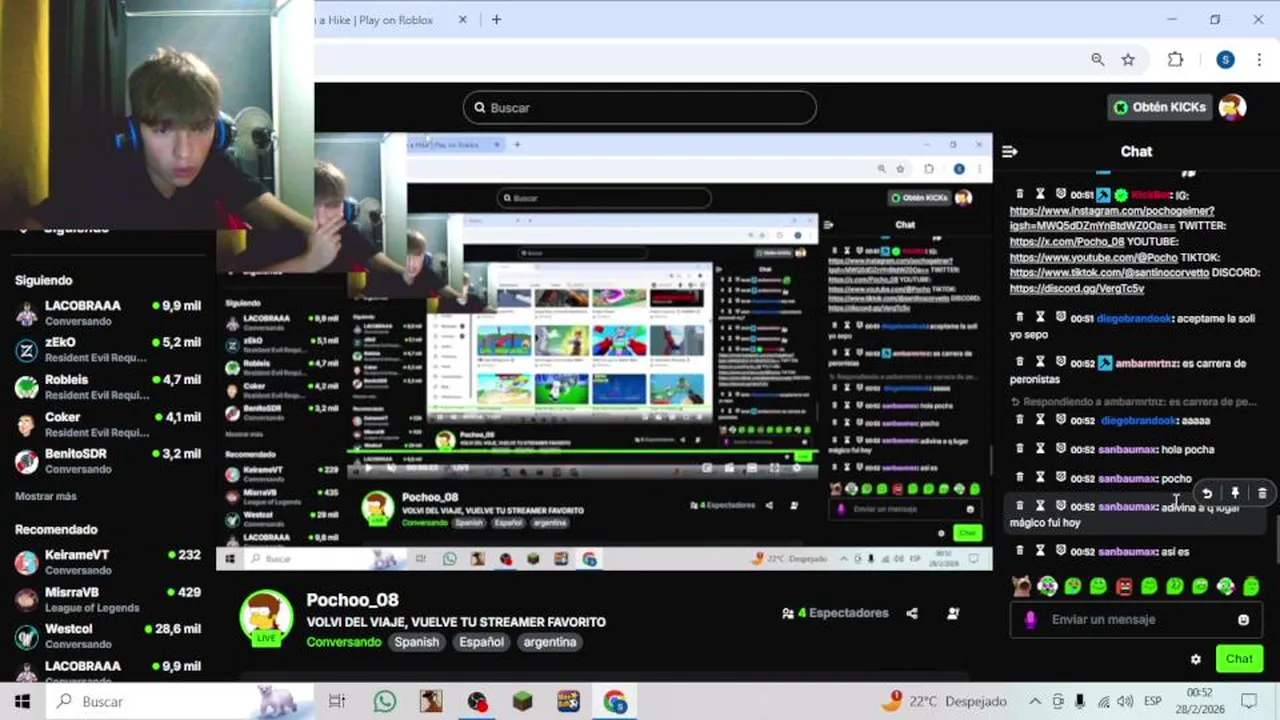Image resolution: width=1280 pixels, height=720 pixels.
Task: Click the 'Spanish' stream tag
Action: [416, 642]
